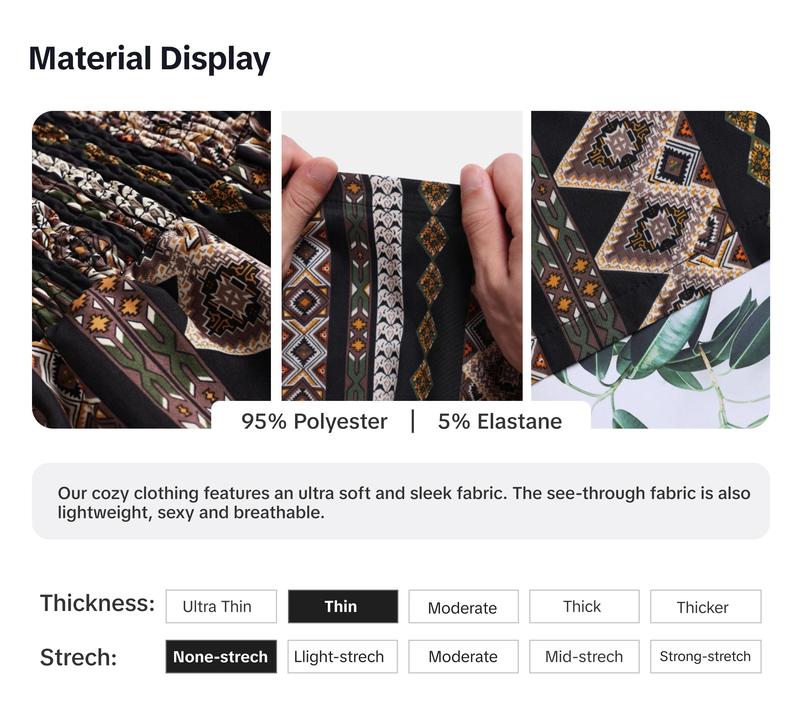
Task: Choose the Mid-strech option
Action: point(584,656)
